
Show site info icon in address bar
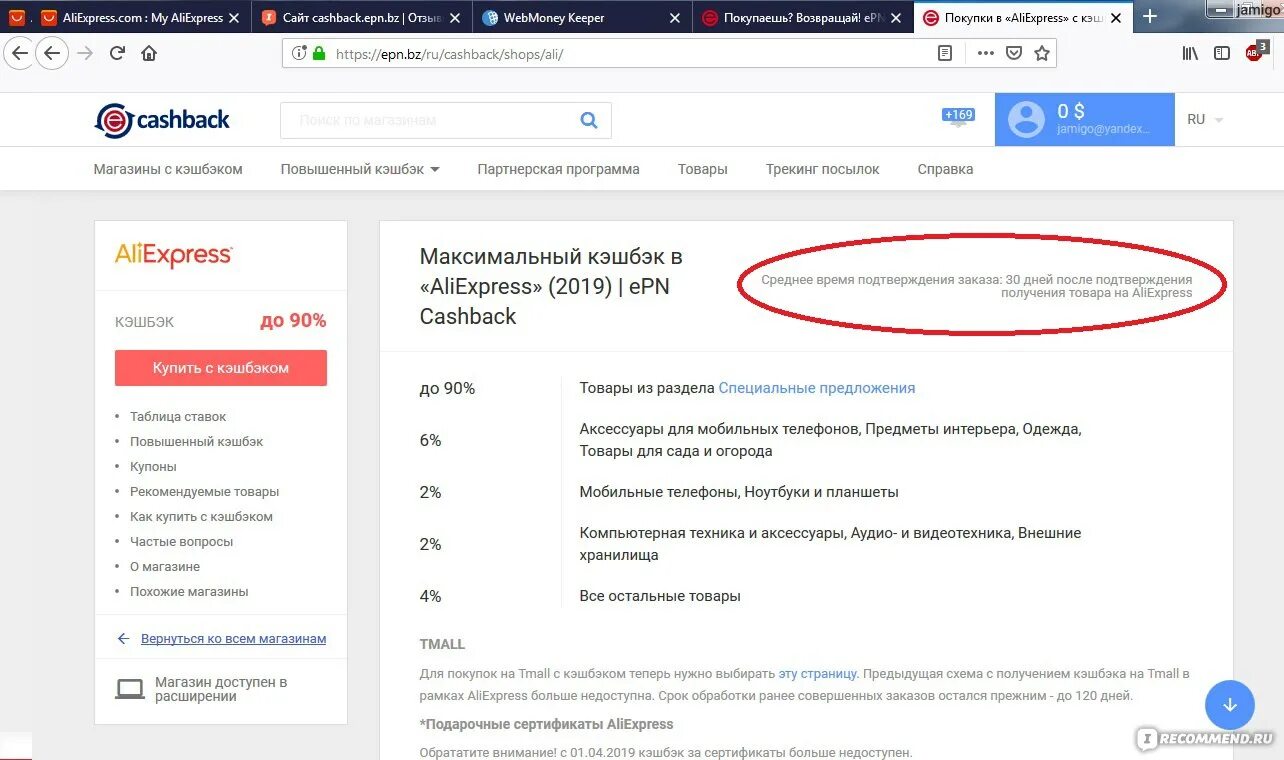[x=299, y=54]
